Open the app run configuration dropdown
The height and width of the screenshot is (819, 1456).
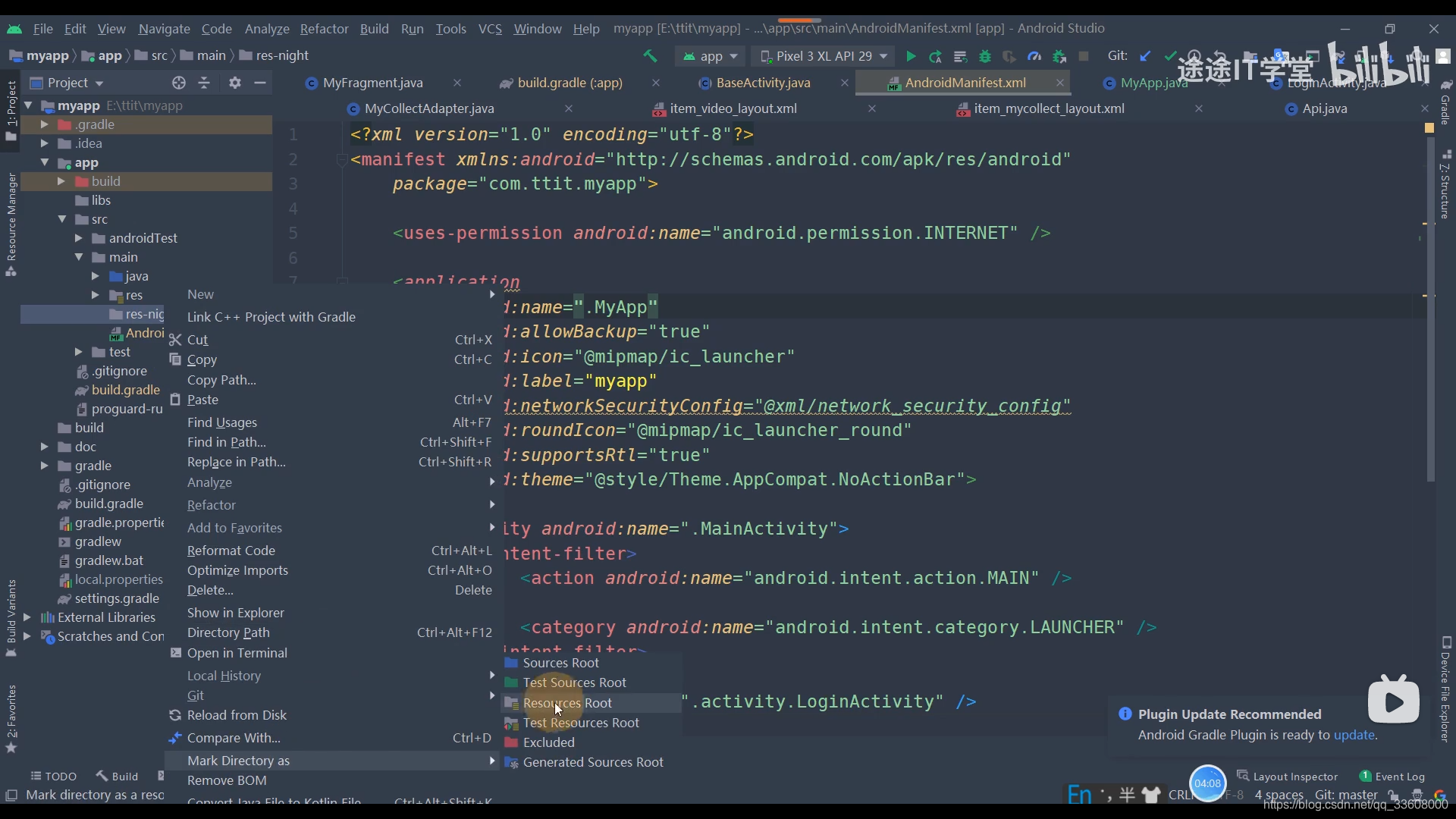tap(711, 56)
